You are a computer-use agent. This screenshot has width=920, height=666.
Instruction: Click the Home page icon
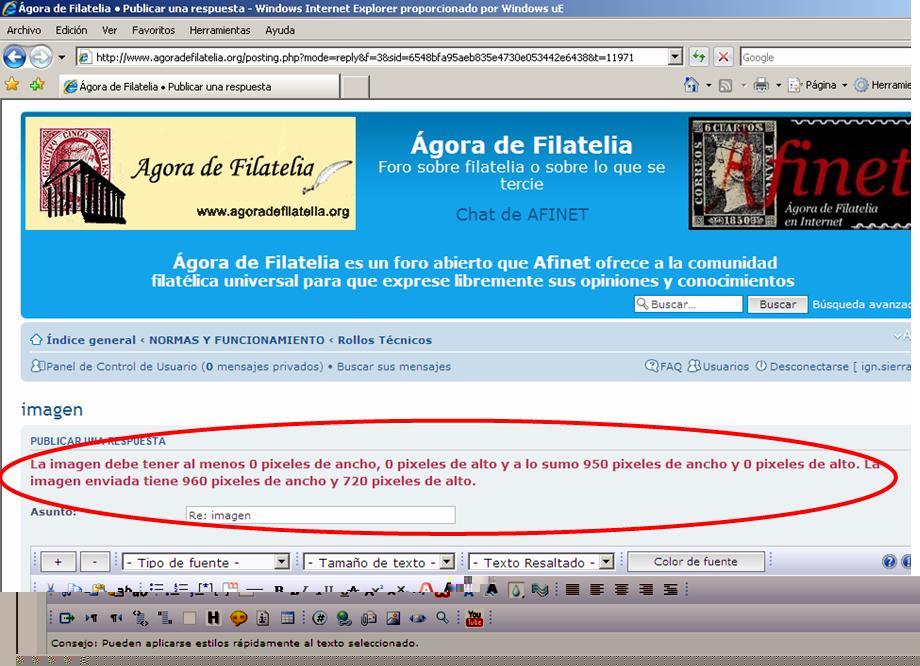691,85
